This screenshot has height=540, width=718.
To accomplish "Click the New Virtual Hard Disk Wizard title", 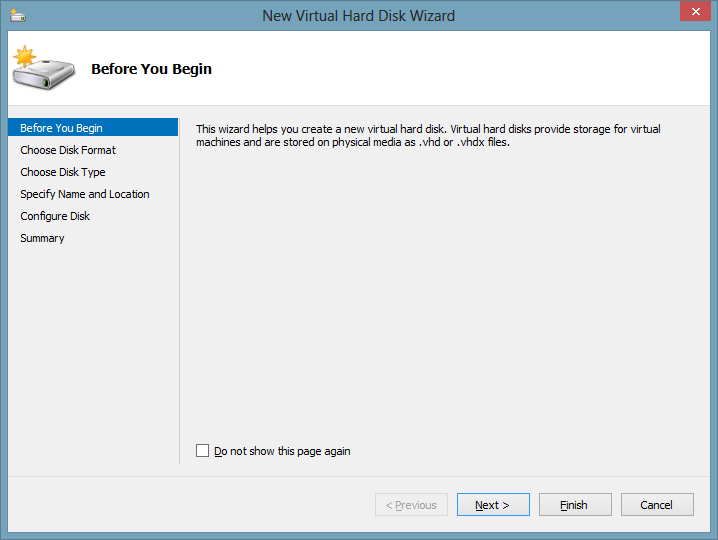I will coord(359,16).
